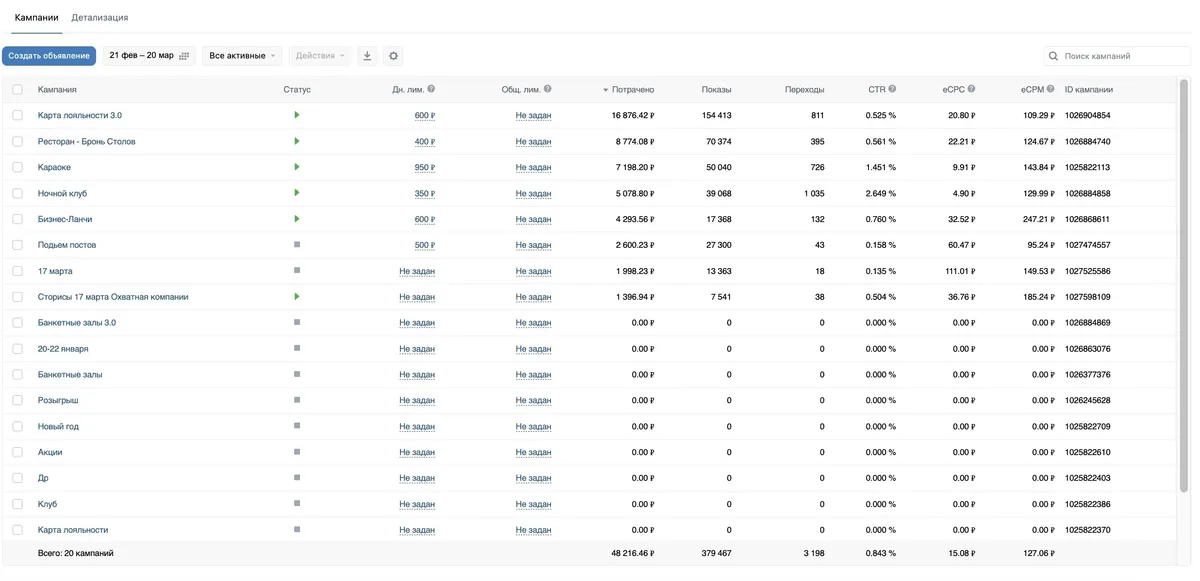
Task: Check the box for Ресторан - Бронь Столов
Action: point(17,141)
